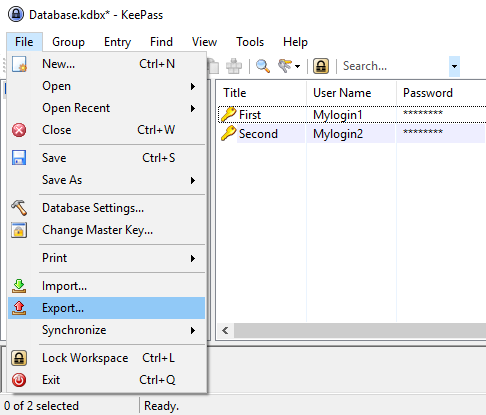Click the paste clipboard toolbar icon
Viewport: 486px width, 415px height.
[213, 66]
